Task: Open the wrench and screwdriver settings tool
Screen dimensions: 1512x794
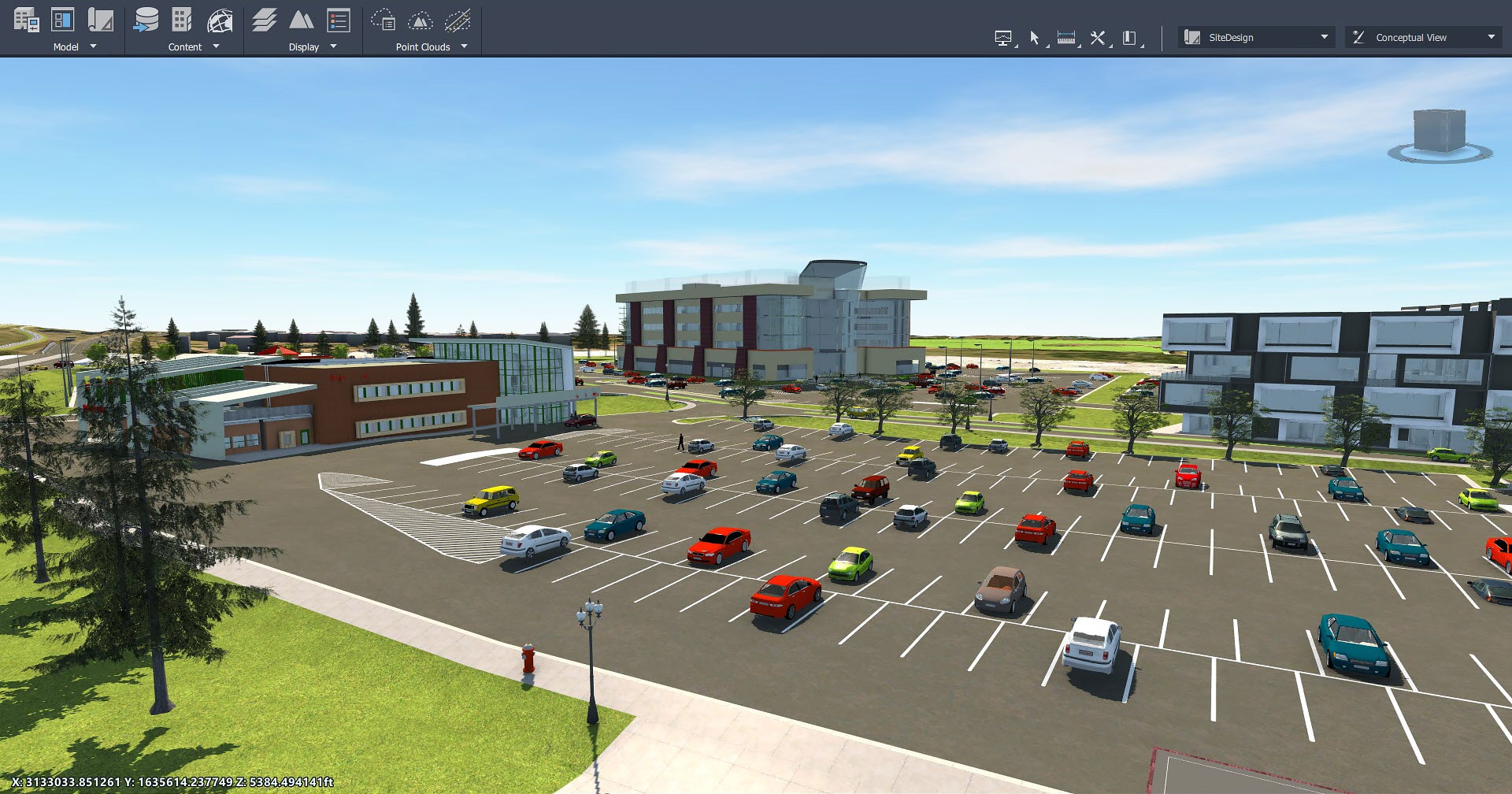Action: (x=1097, y=38)
